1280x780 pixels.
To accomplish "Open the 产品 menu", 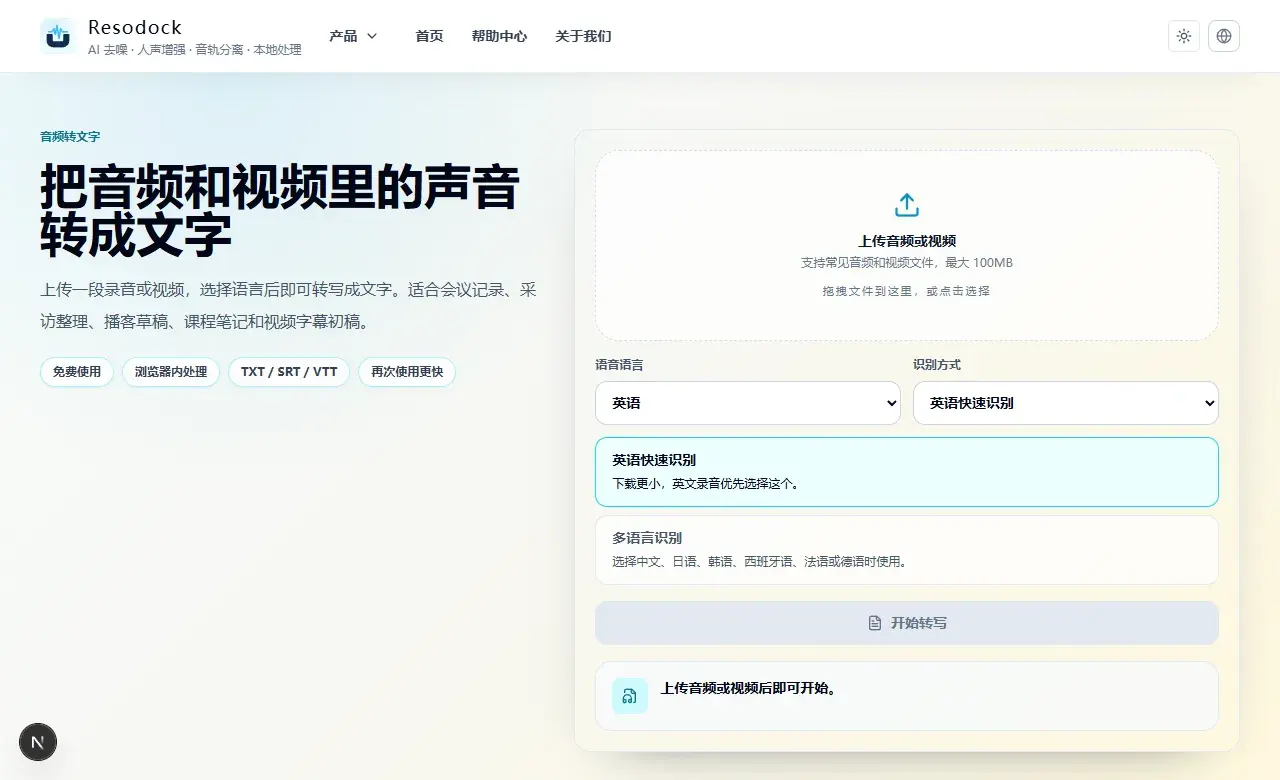I will coord(353,36).
